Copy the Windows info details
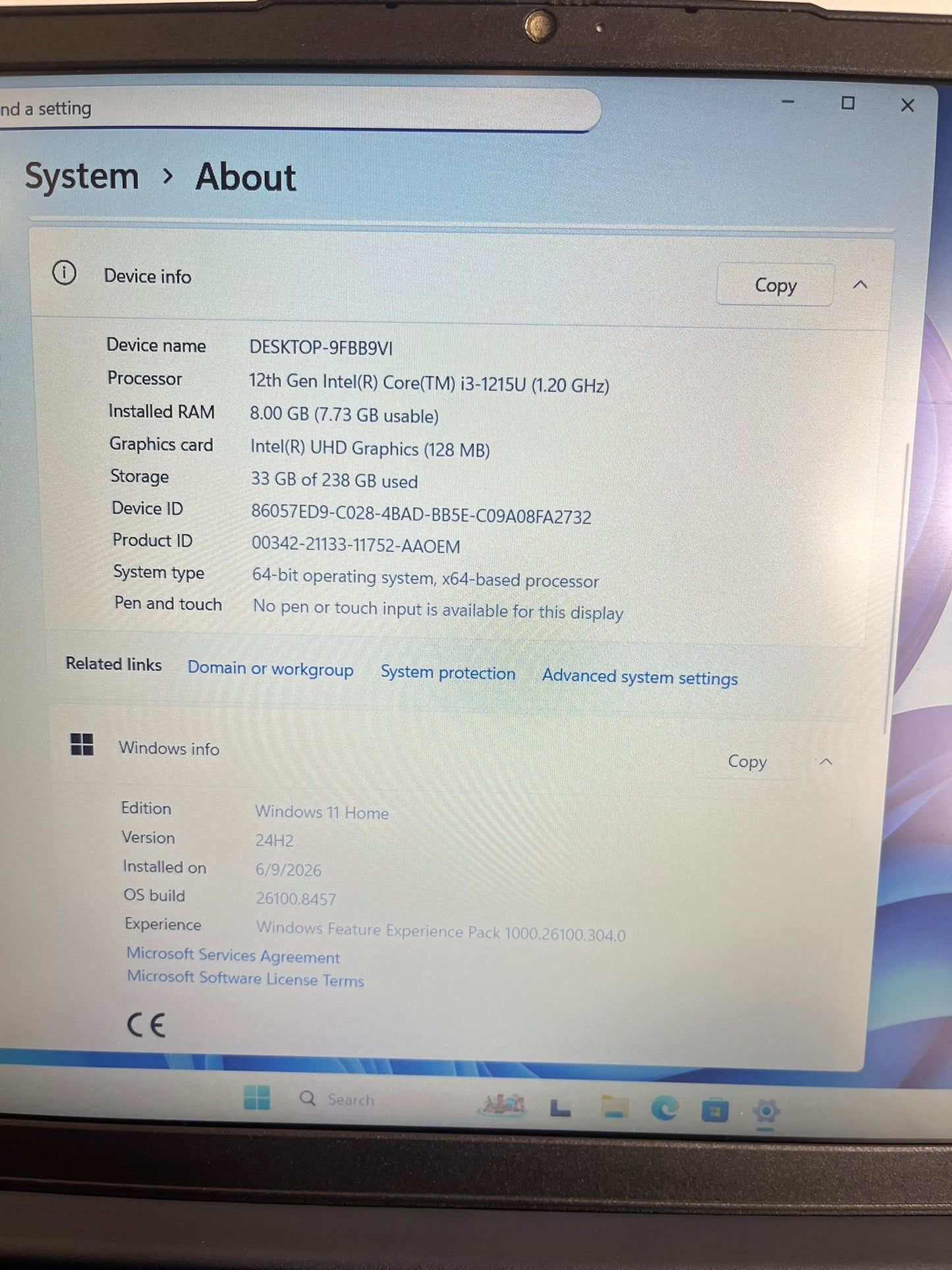Viewport: 952px width, 1270px height. tap(747, 762)
